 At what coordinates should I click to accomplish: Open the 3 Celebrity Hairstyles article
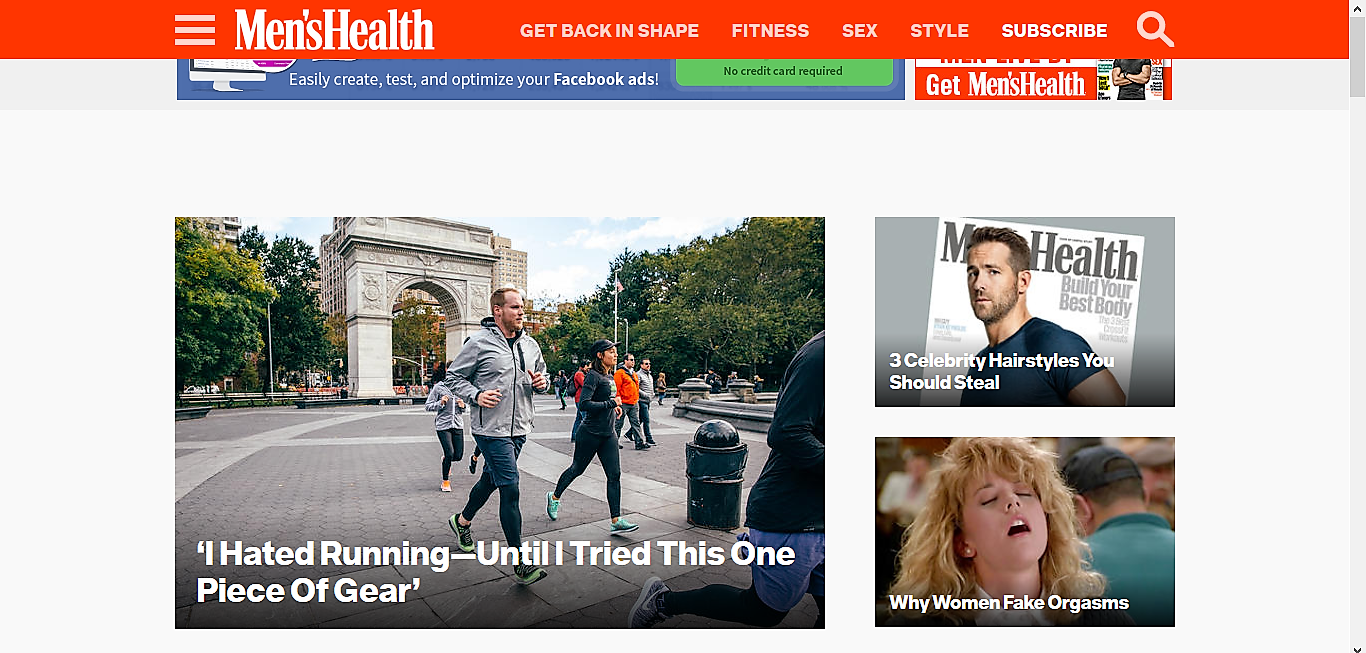(x=1001, y=371)
